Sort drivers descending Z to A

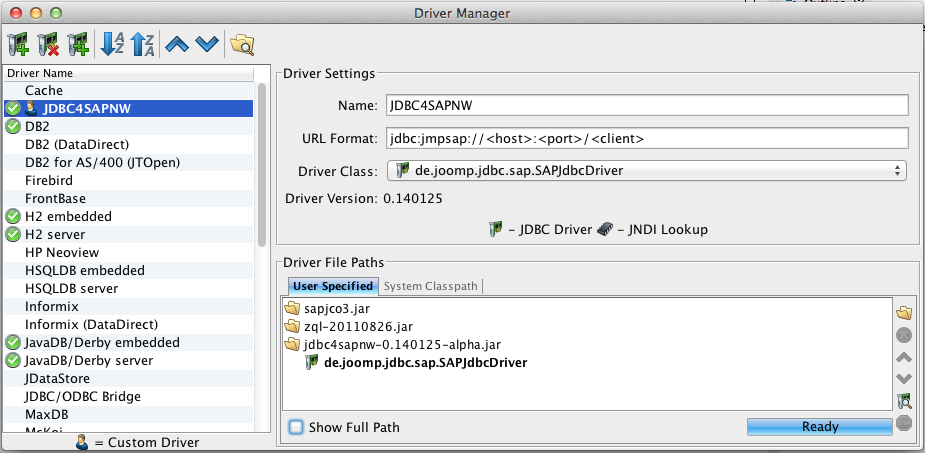pos(142,44)
